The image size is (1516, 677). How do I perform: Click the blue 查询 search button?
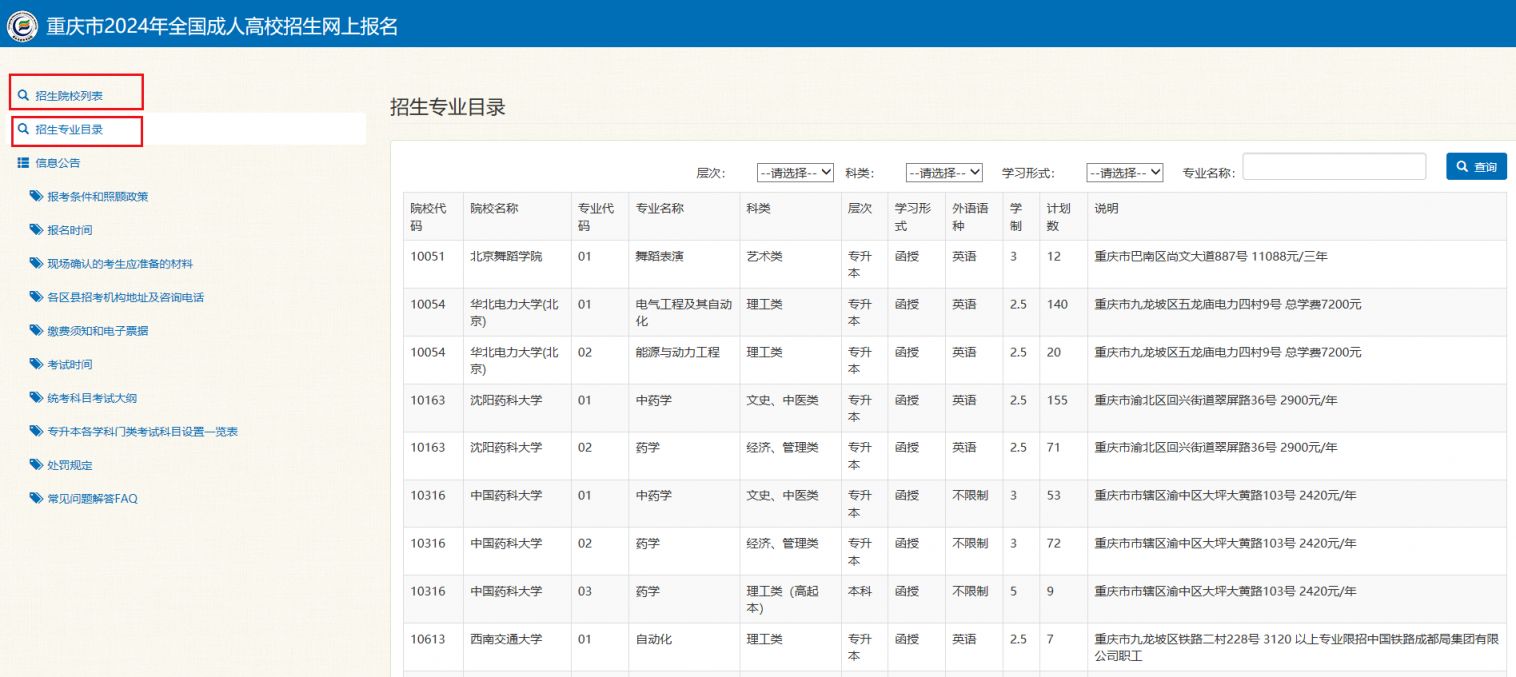pyautogui.click(x=1476, y=167)
